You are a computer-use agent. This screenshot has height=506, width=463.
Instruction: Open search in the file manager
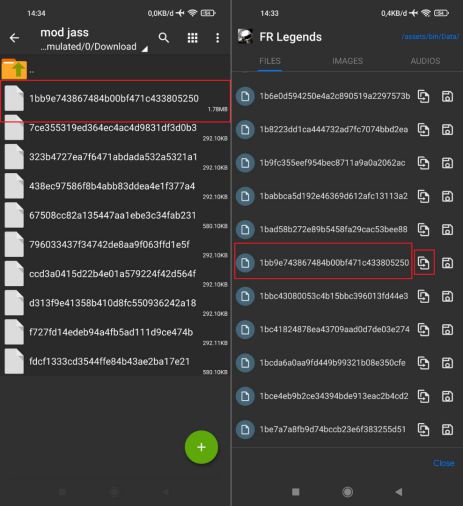point(163,38)
